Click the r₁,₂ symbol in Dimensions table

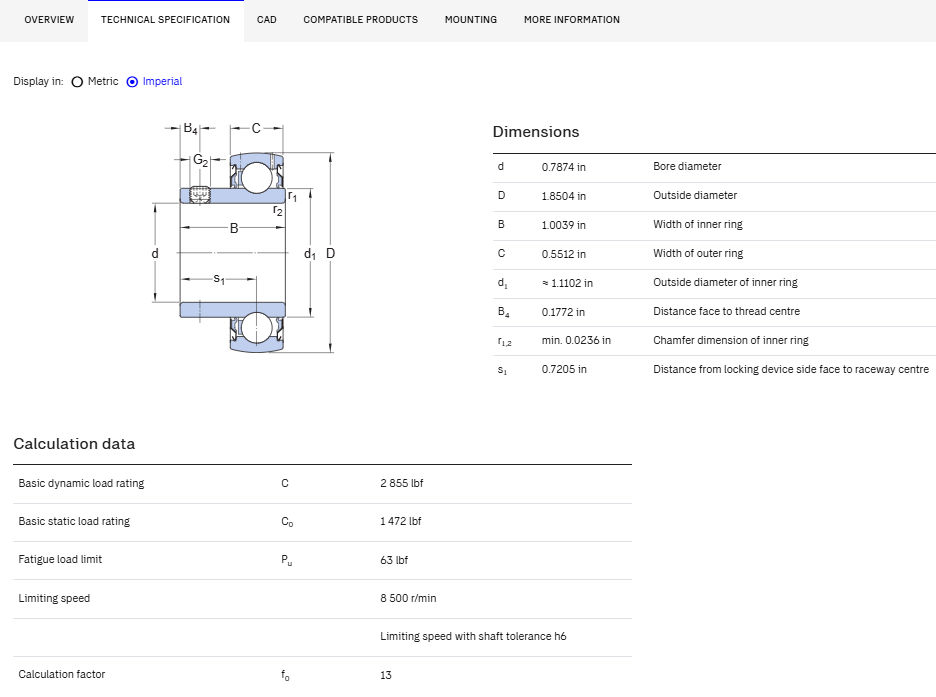504,341
